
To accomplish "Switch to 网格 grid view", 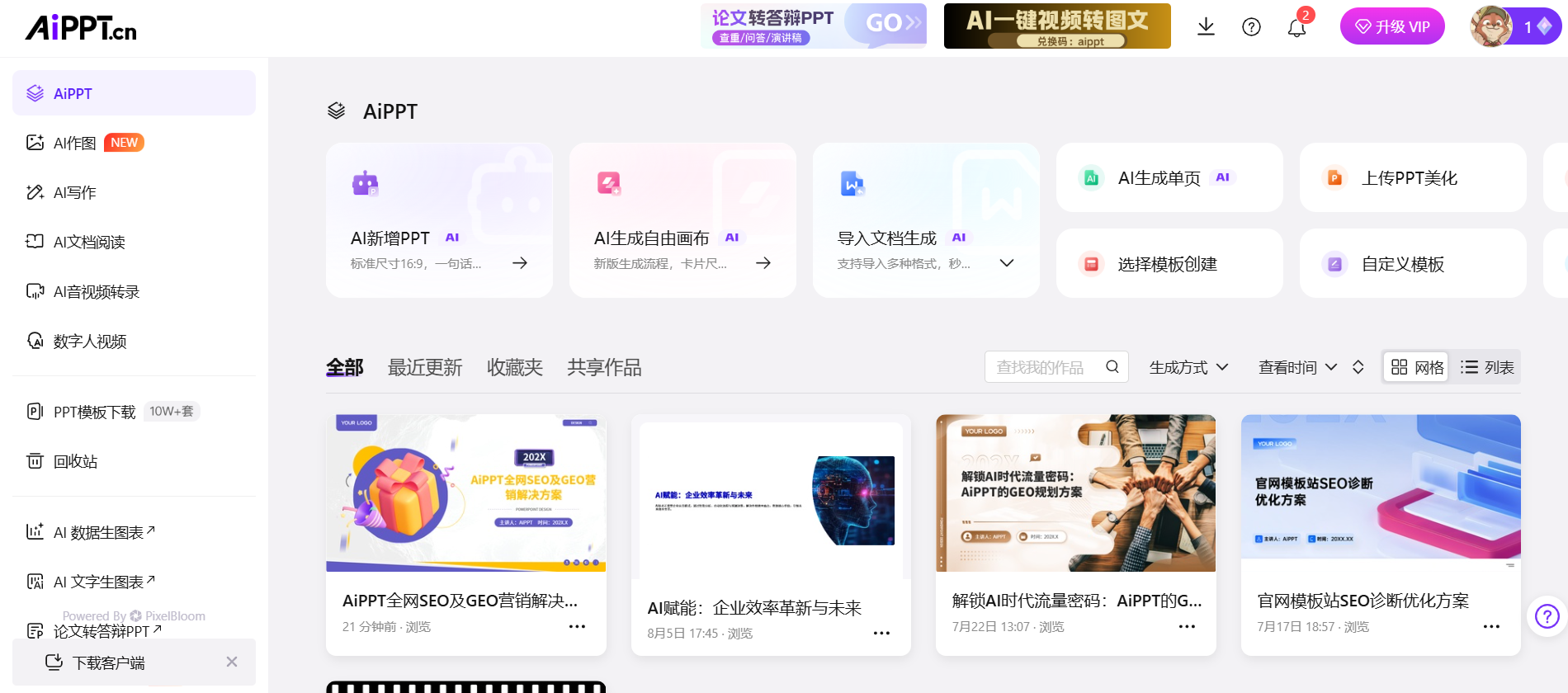I will pyautogui.click(x=1418, y=367).
